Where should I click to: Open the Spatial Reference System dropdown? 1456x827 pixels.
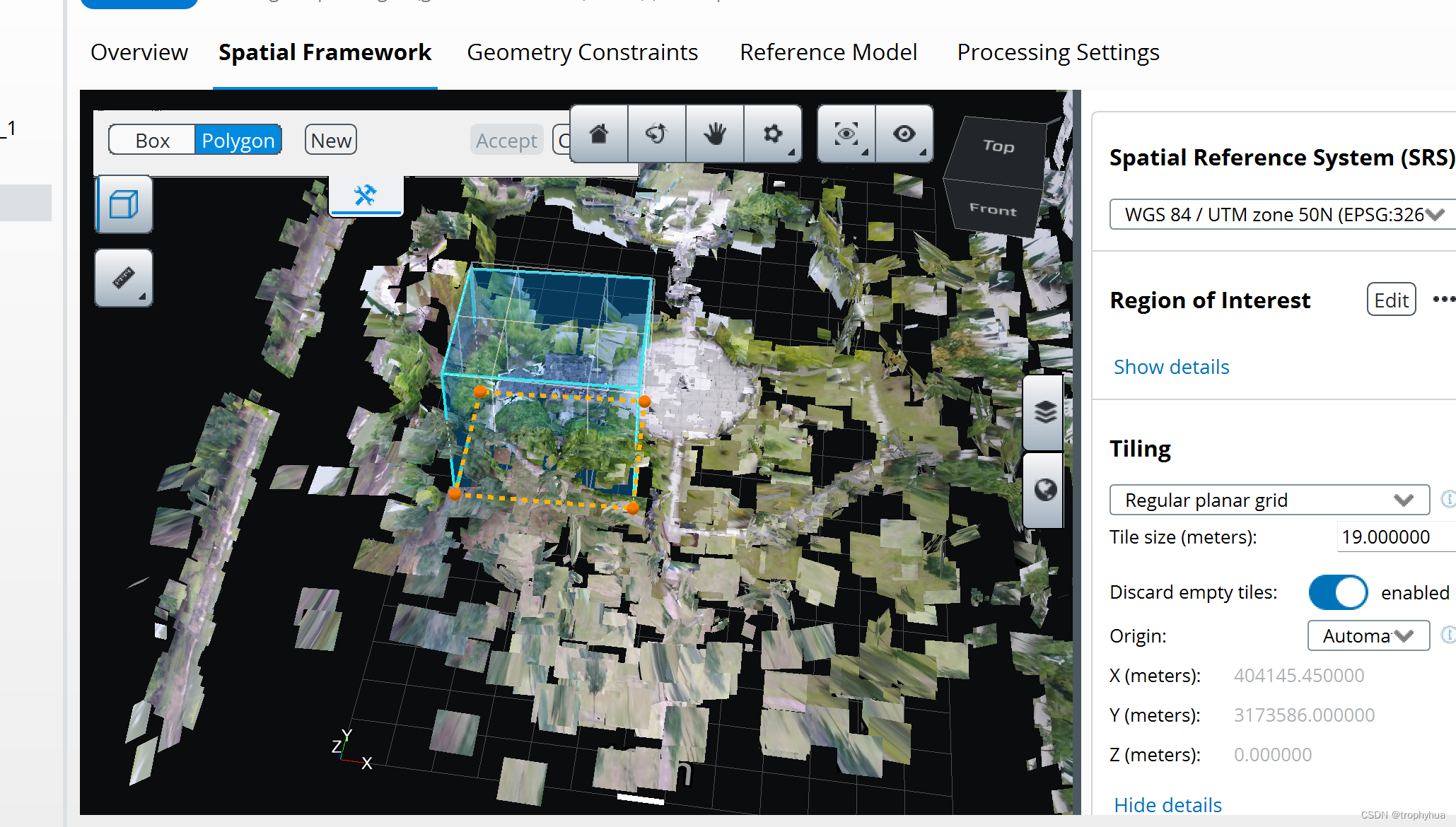click(1282, 214)
